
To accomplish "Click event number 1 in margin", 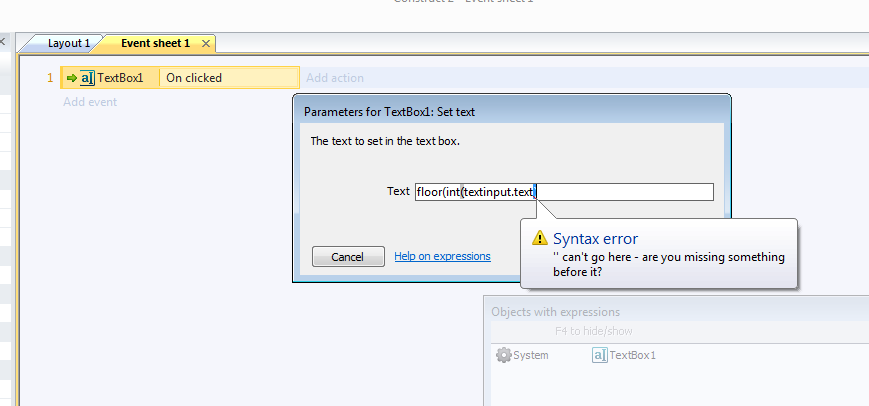I will tap(50, 78).
